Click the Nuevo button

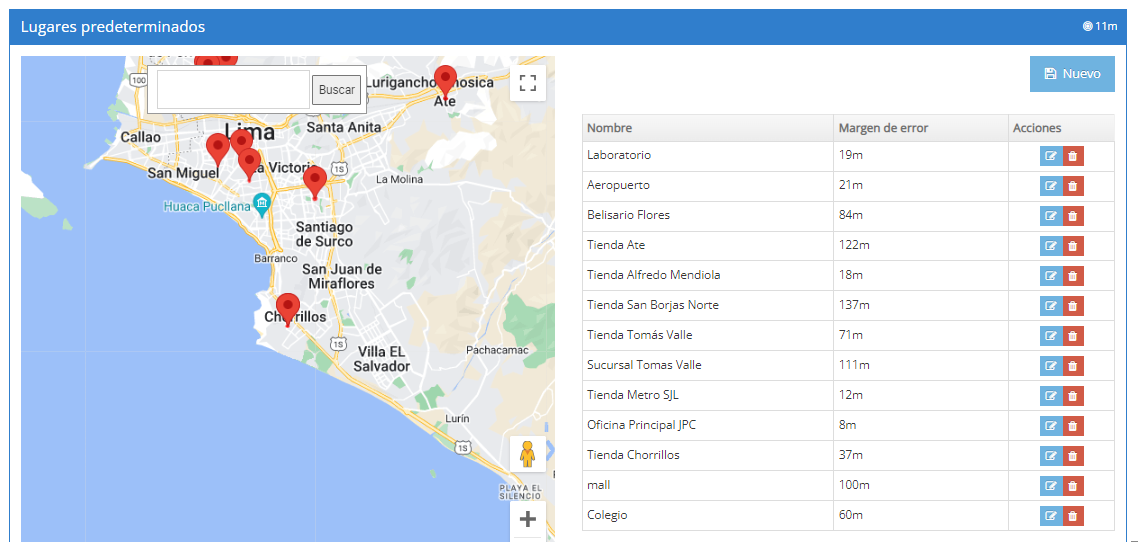pos(1072,74)
